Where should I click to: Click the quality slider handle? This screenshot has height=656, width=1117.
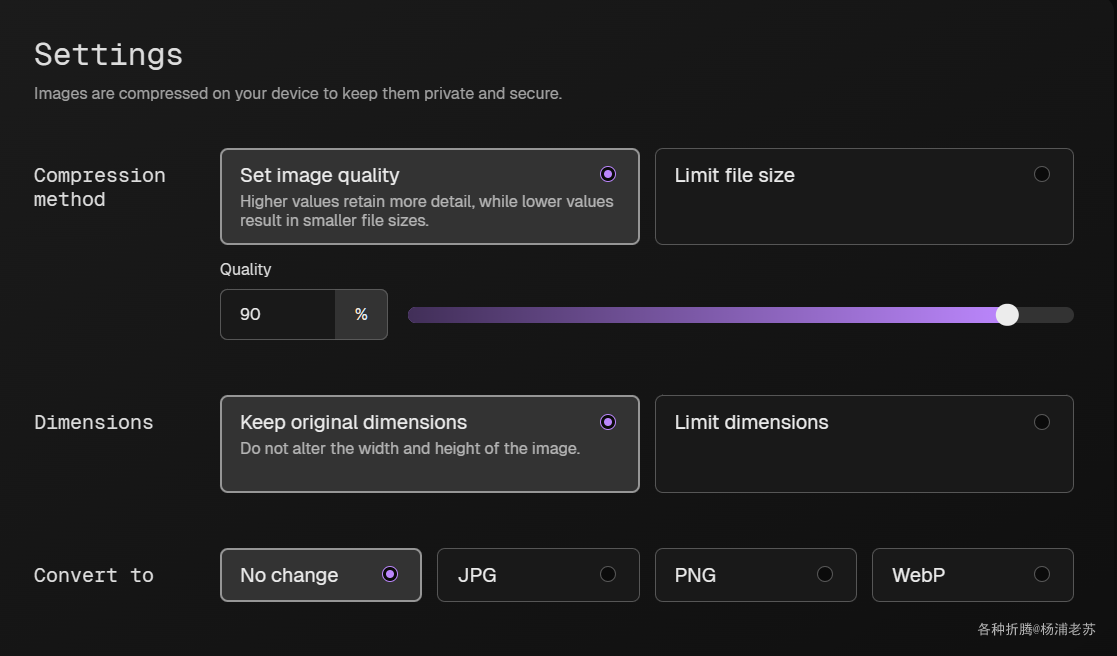pos(1007,315)
